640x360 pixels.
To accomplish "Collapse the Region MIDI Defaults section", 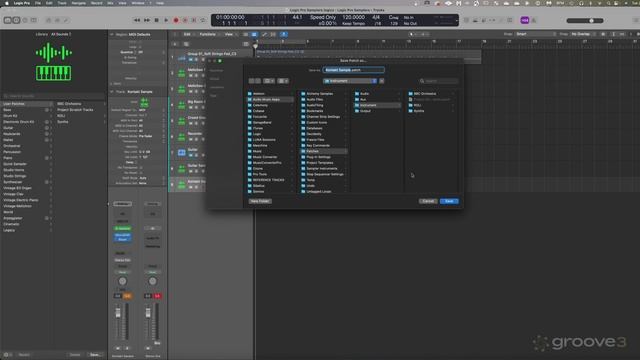I will 112,34.
